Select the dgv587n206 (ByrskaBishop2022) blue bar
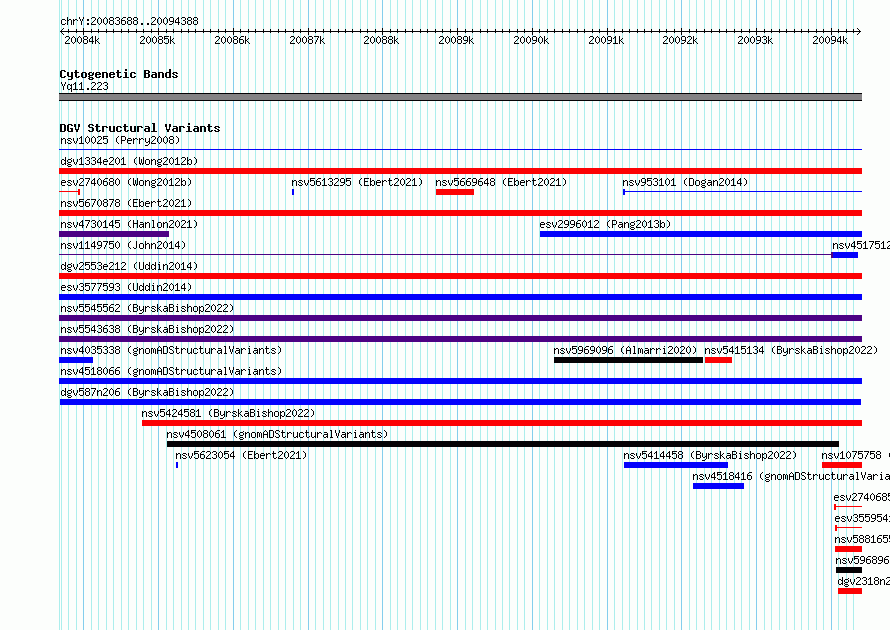Viewport: 890px width, 630px height. [460, 402]
